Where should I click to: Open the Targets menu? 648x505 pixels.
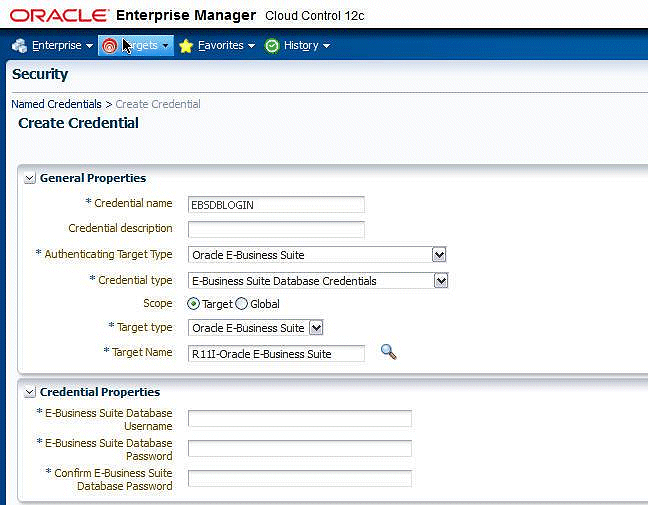click(x=136, y=45)
